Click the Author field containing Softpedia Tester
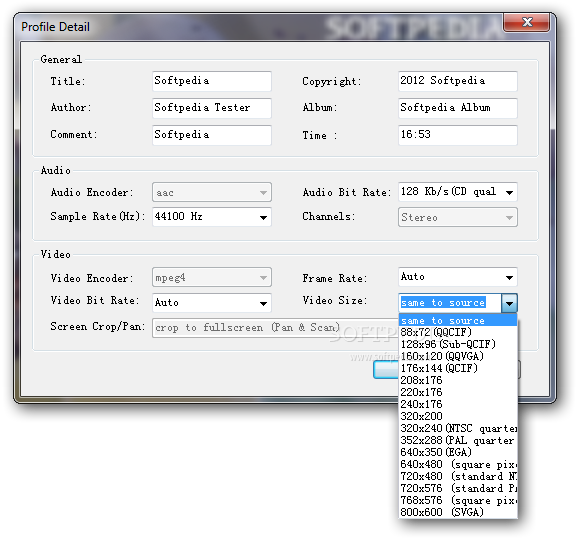 pos(212,108)
